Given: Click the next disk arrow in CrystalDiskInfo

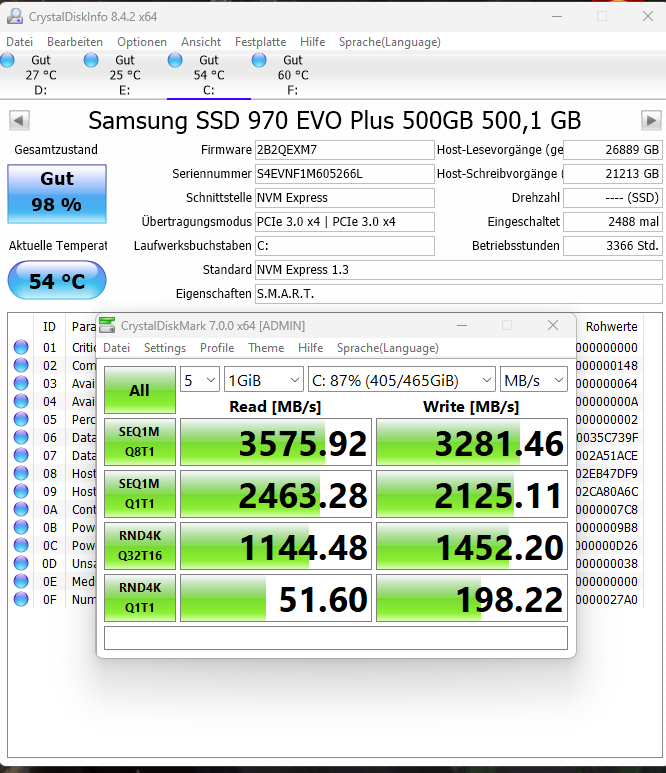Looking at the screenshot, I should [651, 121].
